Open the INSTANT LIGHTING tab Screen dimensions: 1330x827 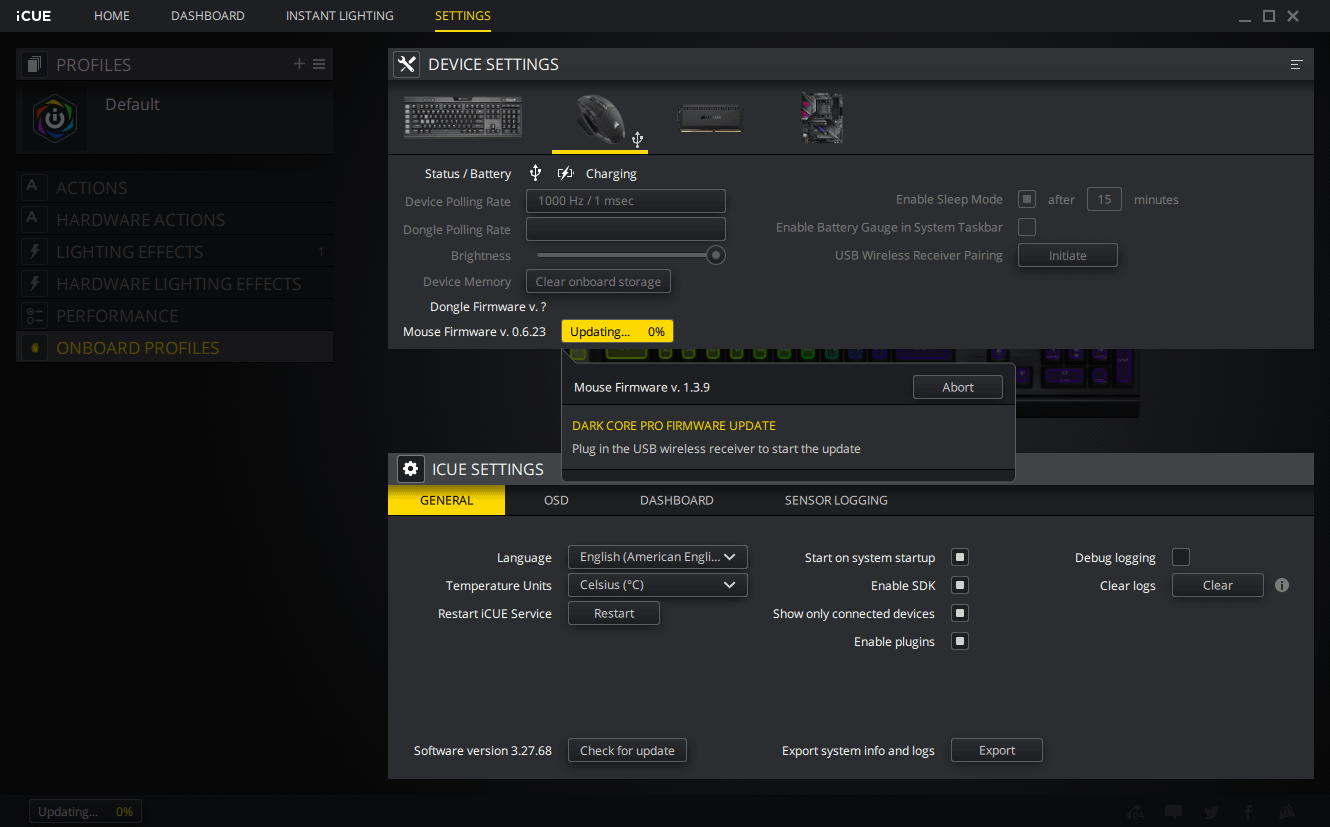pos(340,16)
